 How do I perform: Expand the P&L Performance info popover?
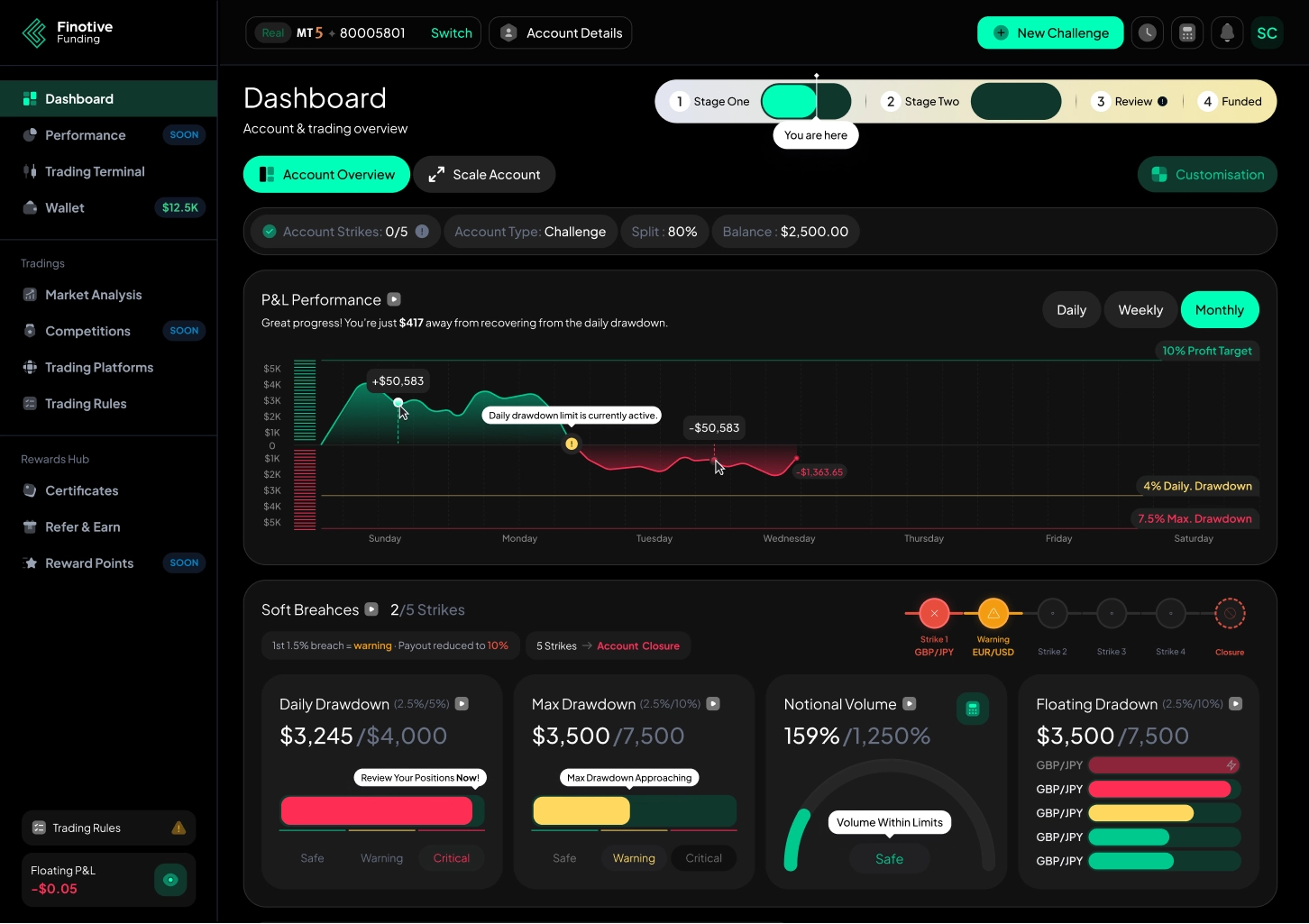[x=394, y=299]
